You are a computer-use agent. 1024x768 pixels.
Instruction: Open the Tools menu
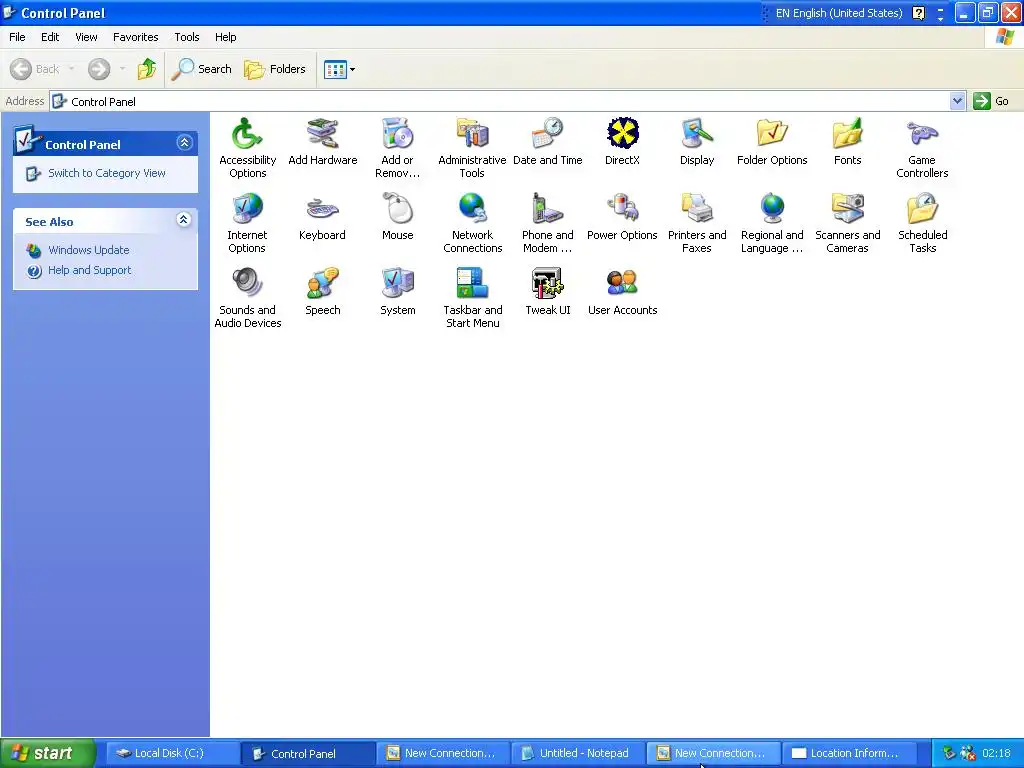187,37
